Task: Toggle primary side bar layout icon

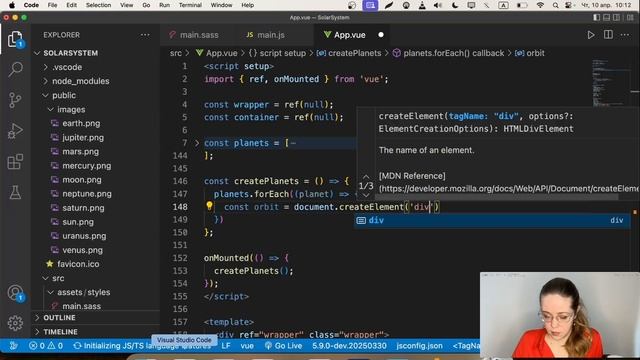Action: tap(597, 18)
